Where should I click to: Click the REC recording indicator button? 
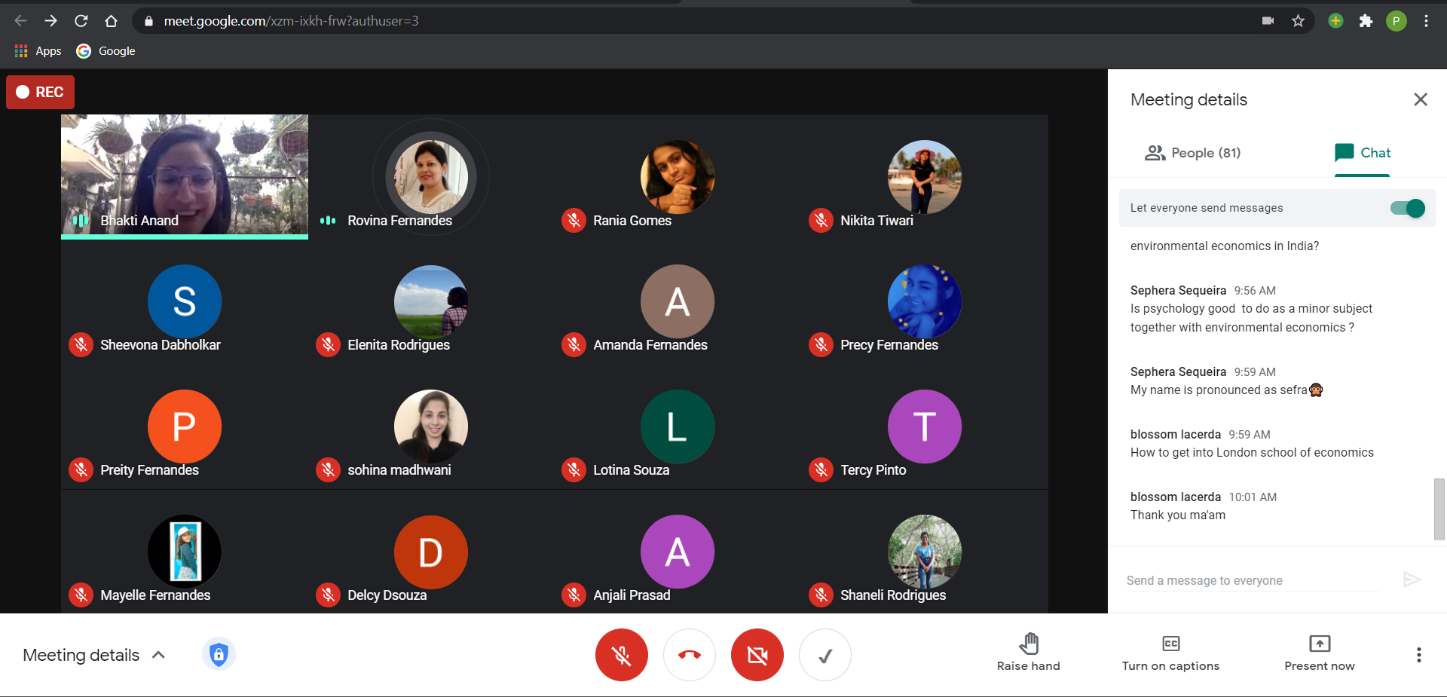tap(40, 92)
